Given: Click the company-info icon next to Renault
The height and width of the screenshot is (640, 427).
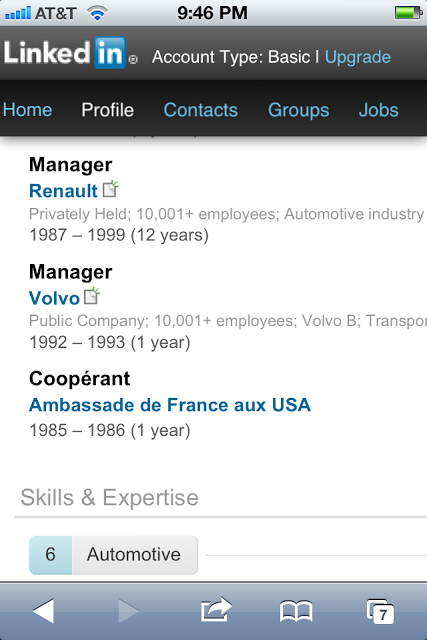Looking at the screenshot, I should pos(110,189).
